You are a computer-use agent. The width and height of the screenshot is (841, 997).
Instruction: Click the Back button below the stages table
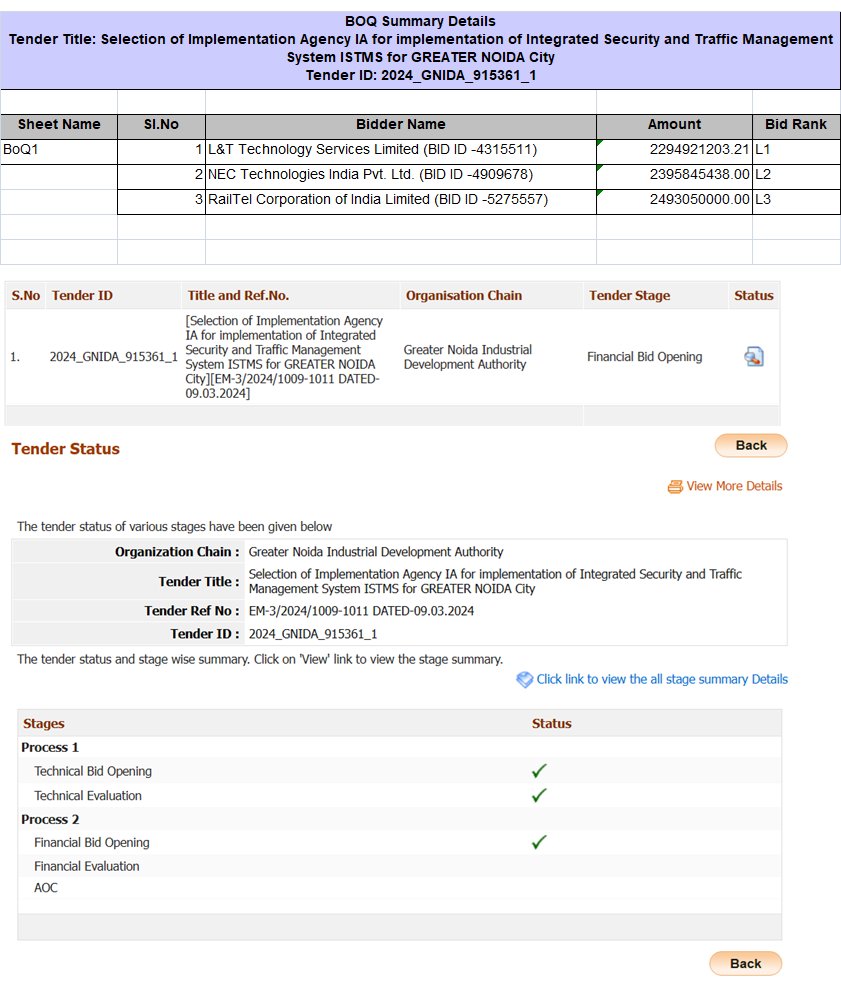pos(745,963)
